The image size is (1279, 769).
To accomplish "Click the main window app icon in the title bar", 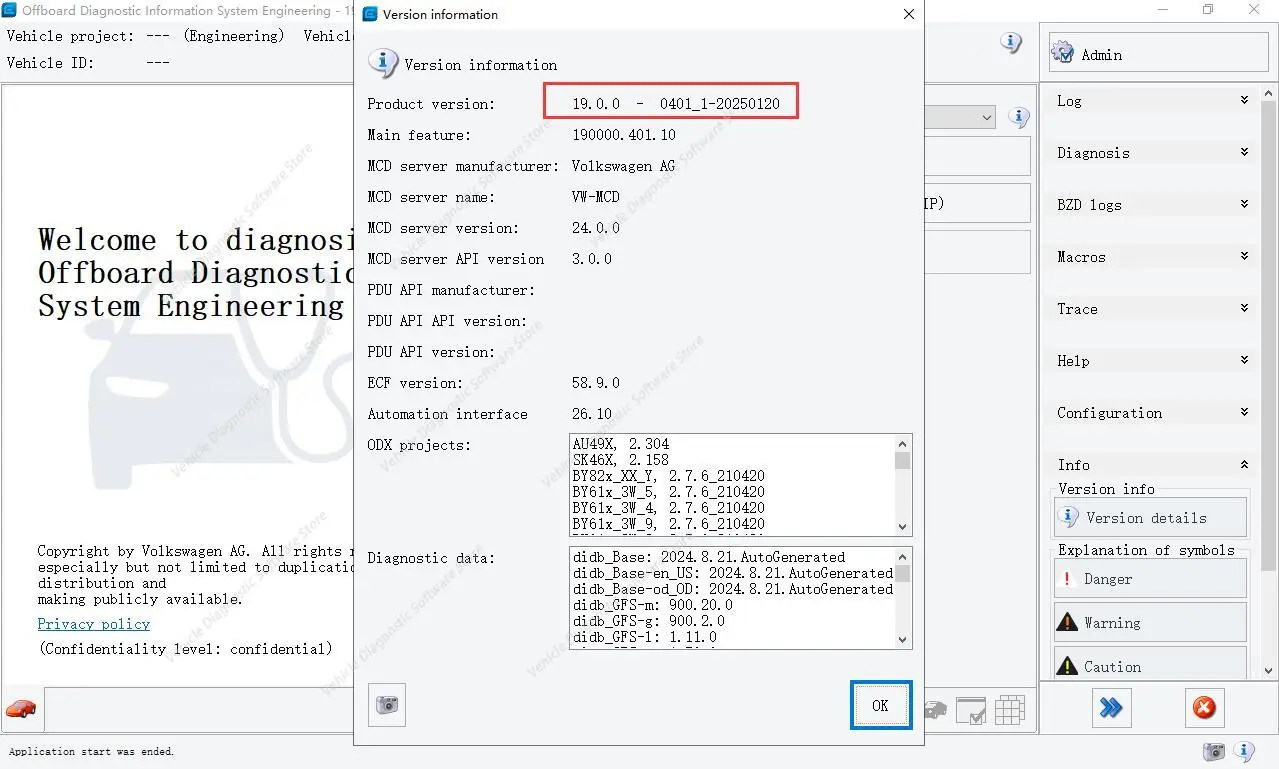I will pyautogui.click(x=9, y=10).
